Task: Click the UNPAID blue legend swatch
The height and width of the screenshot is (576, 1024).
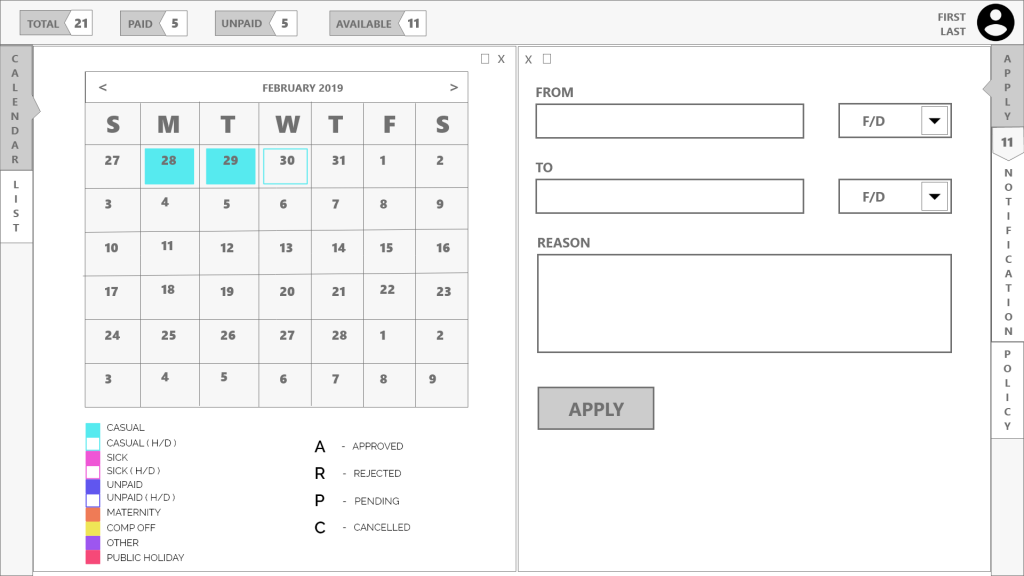Action: (93, 486)
